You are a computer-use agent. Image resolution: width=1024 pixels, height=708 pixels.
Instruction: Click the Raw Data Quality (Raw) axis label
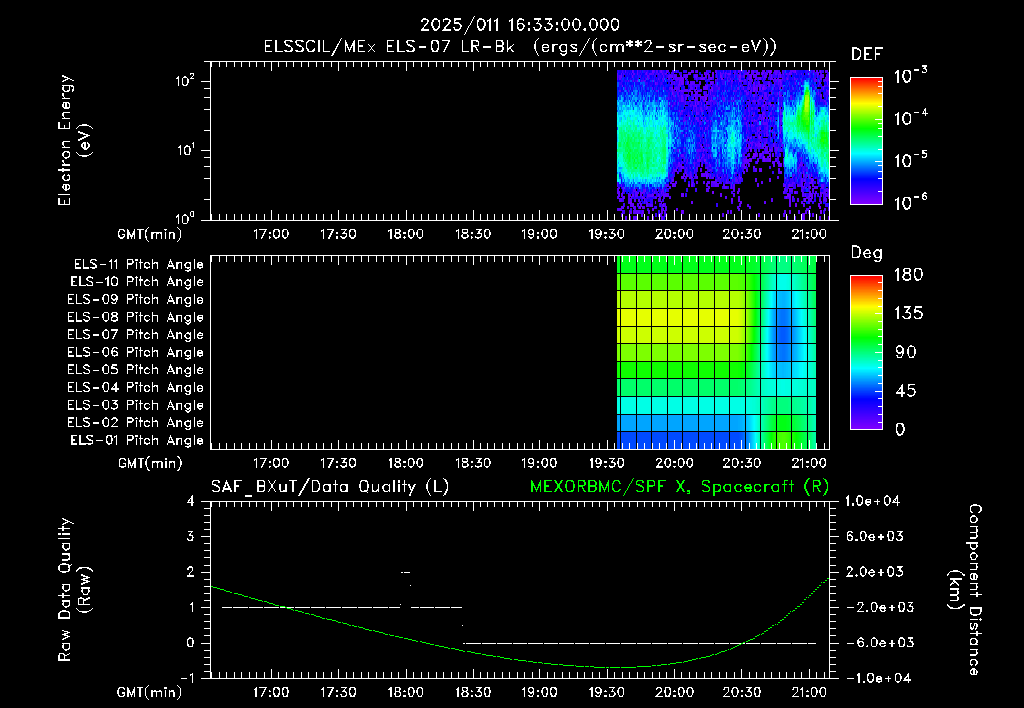[74, 589]
